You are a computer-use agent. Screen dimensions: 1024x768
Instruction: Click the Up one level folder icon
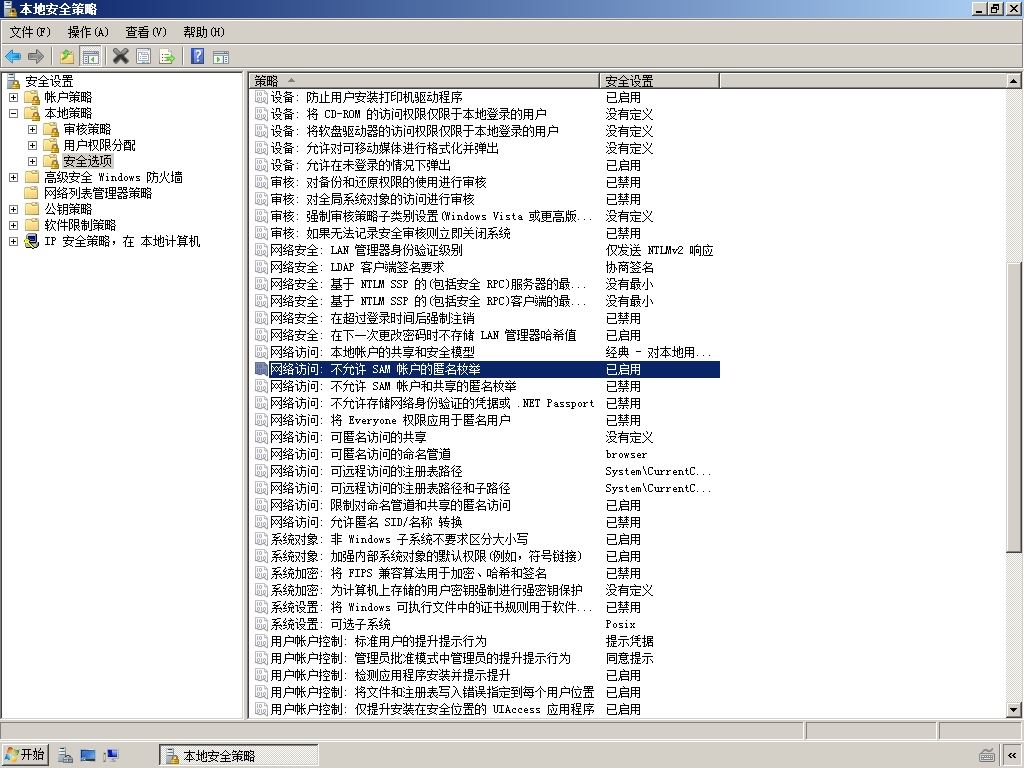click(x=67, y=56)
